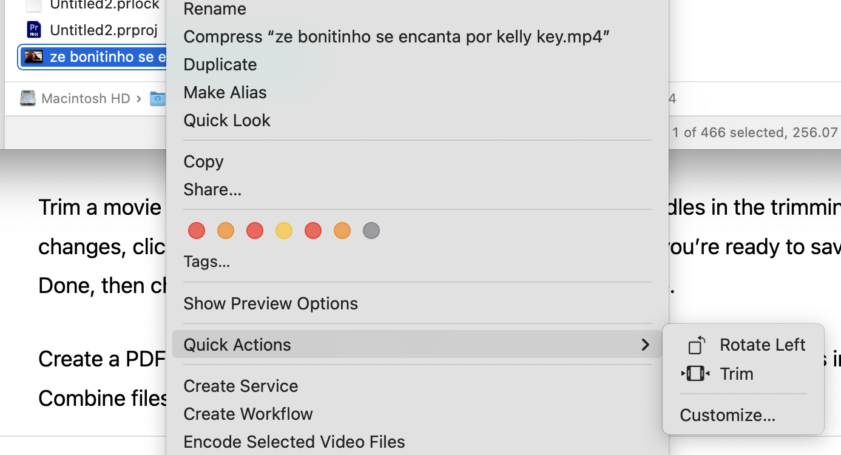
Task: Open Customize… in Quick Actions submenu
Action: [727, 415]
